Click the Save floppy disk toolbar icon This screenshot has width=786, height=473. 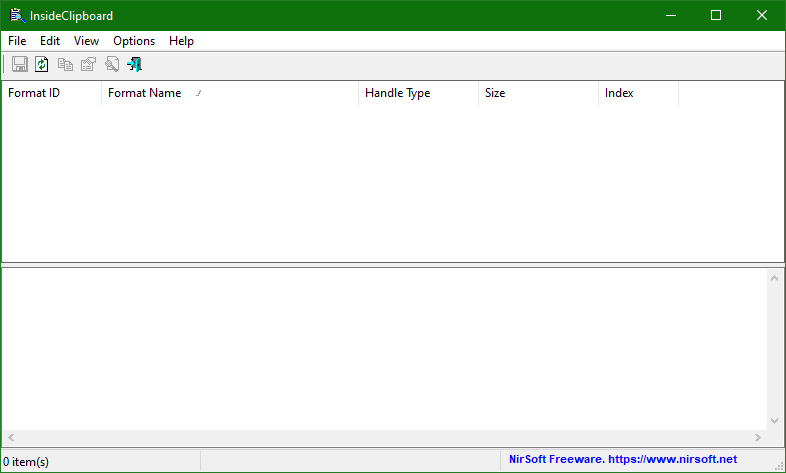coord(20,64)
